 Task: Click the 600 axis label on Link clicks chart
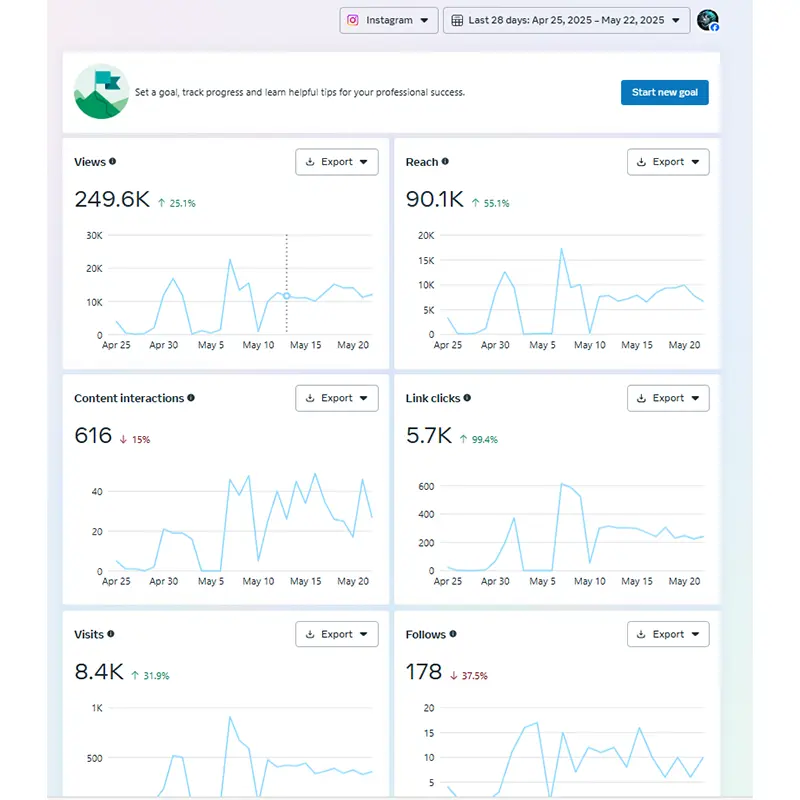426,486
